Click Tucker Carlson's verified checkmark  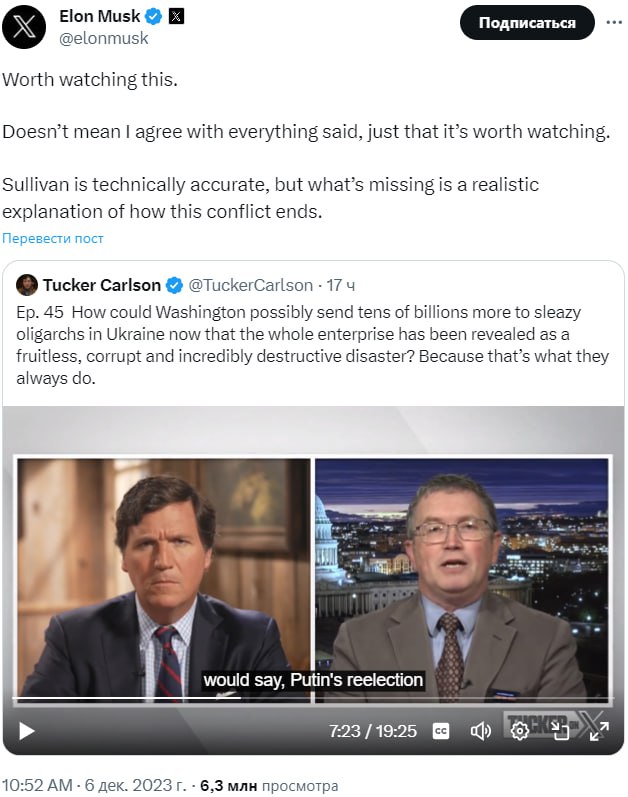click(x=174, y=285)
